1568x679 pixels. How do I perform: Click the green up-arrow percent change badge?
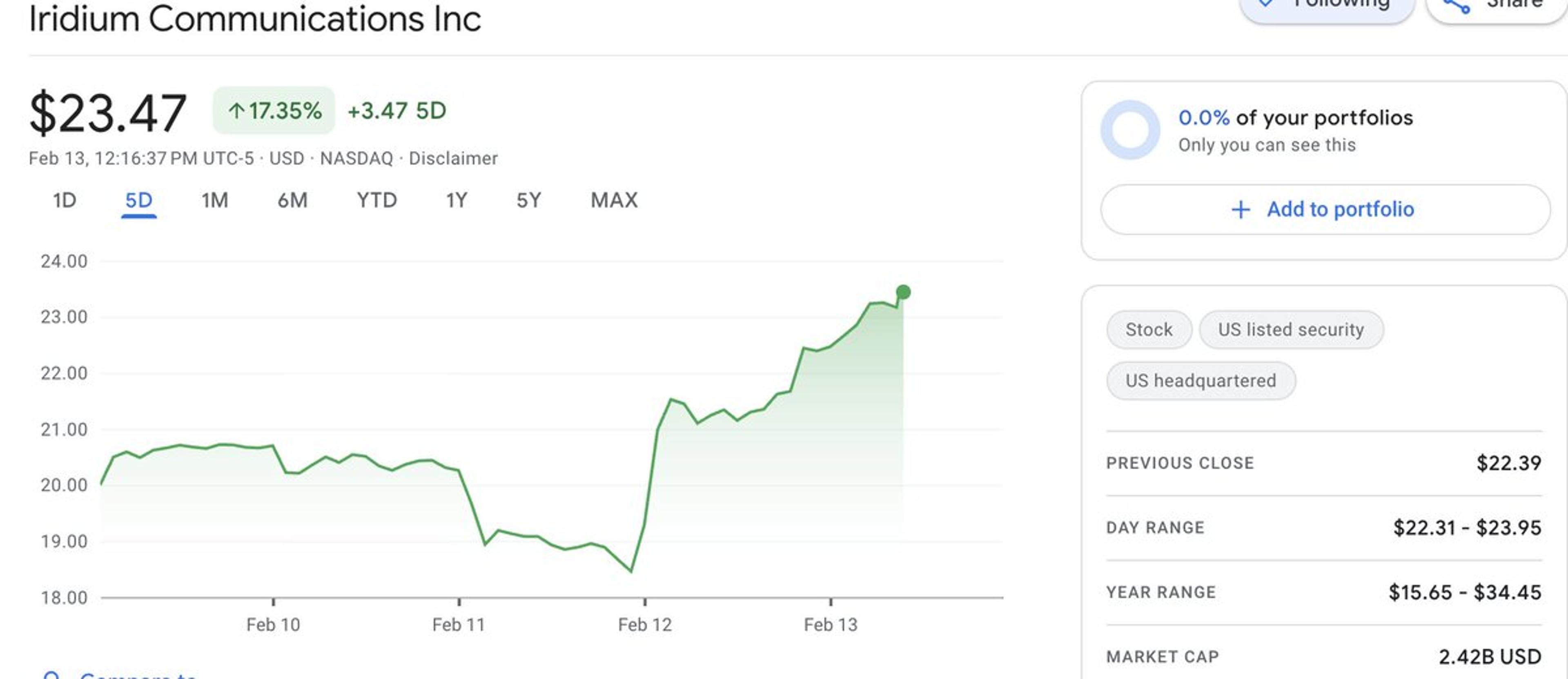tap(274, 111)
